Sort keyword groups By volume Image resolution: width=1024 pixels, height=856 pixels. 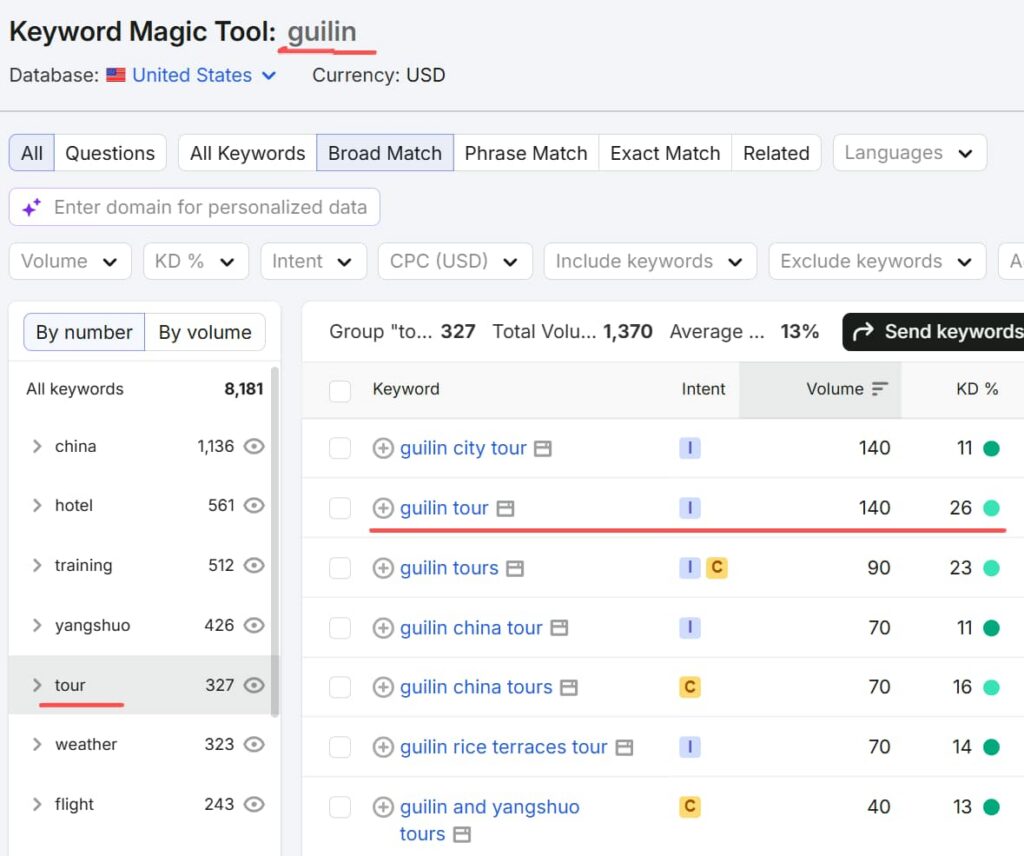[205, 332]
